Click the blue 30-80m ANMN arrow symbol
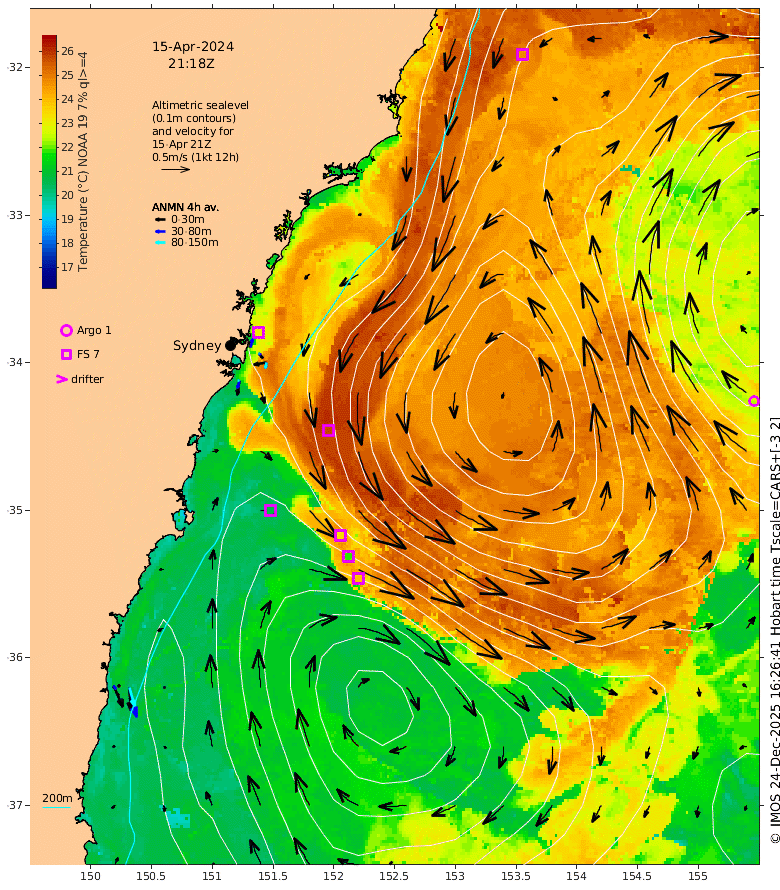 tap(161, 231)
